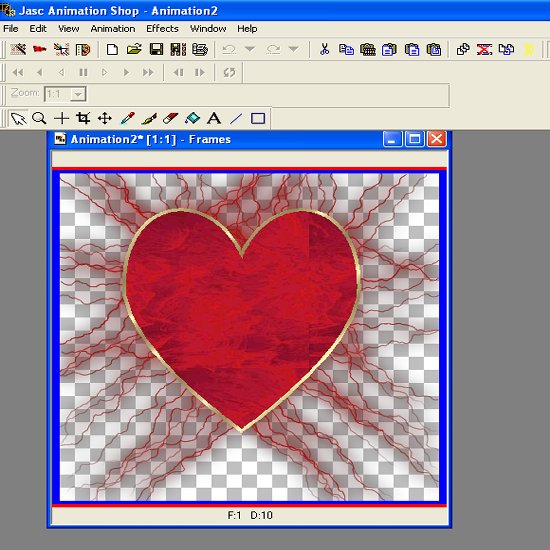Open the Animation menu
The height and width of the screenshot is (550, 550).
click(x=113, y=29)
